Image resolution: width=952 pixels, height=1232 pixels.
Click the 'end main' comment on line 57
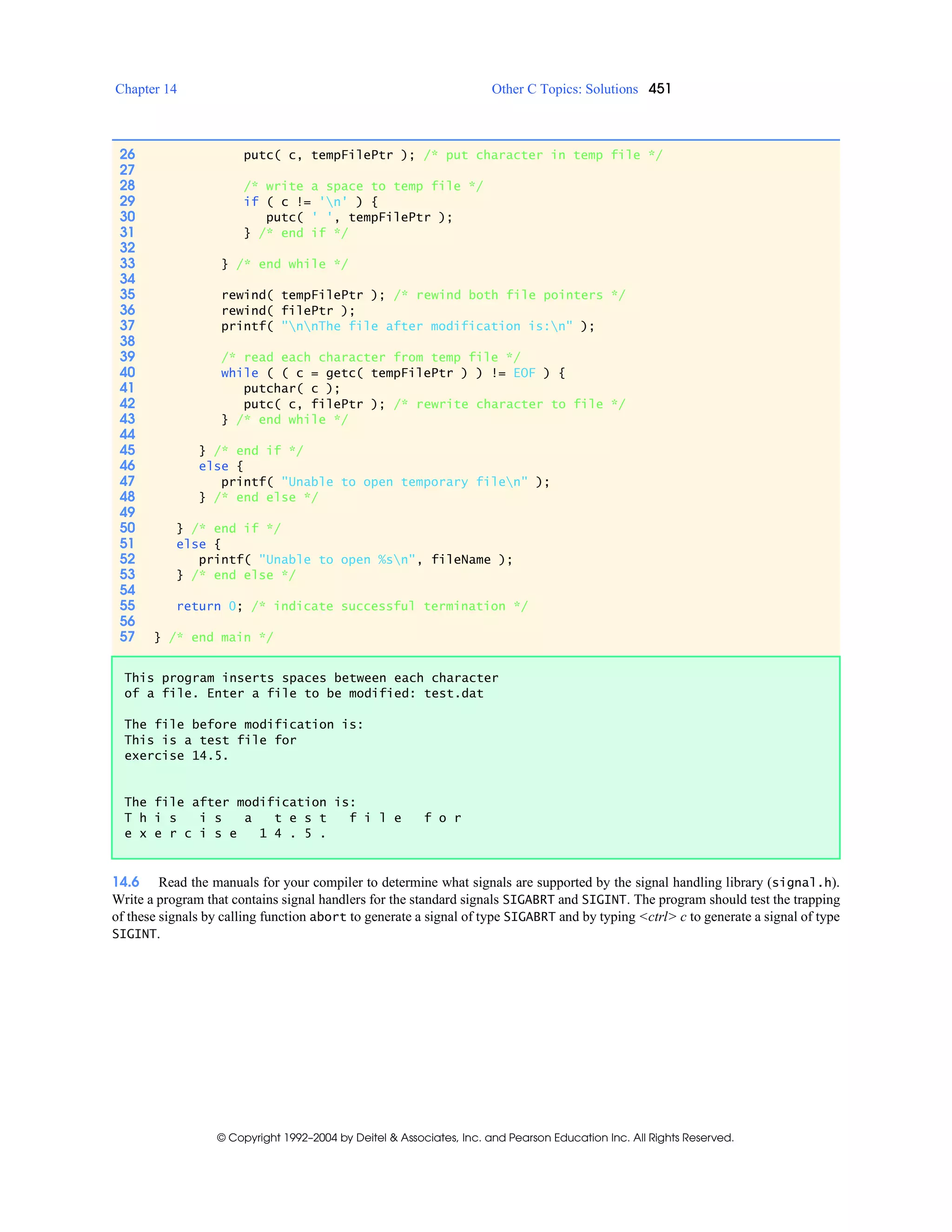[x=221, y=637]
